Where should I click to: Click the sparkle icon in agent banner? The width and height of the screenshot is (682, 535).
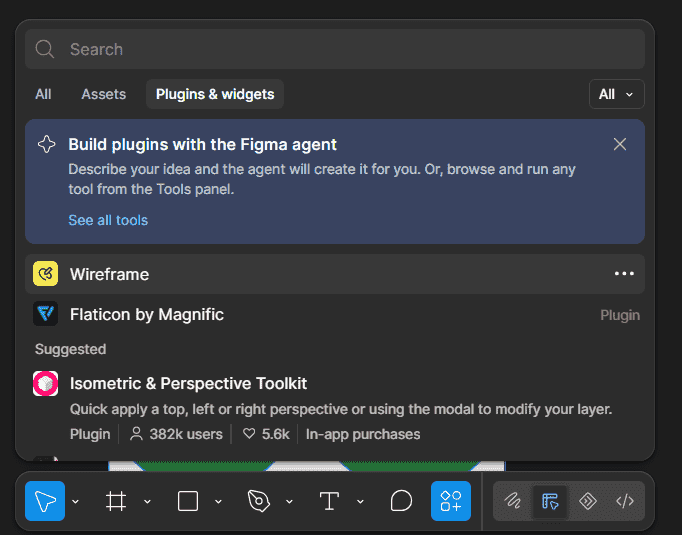point(47,144)
